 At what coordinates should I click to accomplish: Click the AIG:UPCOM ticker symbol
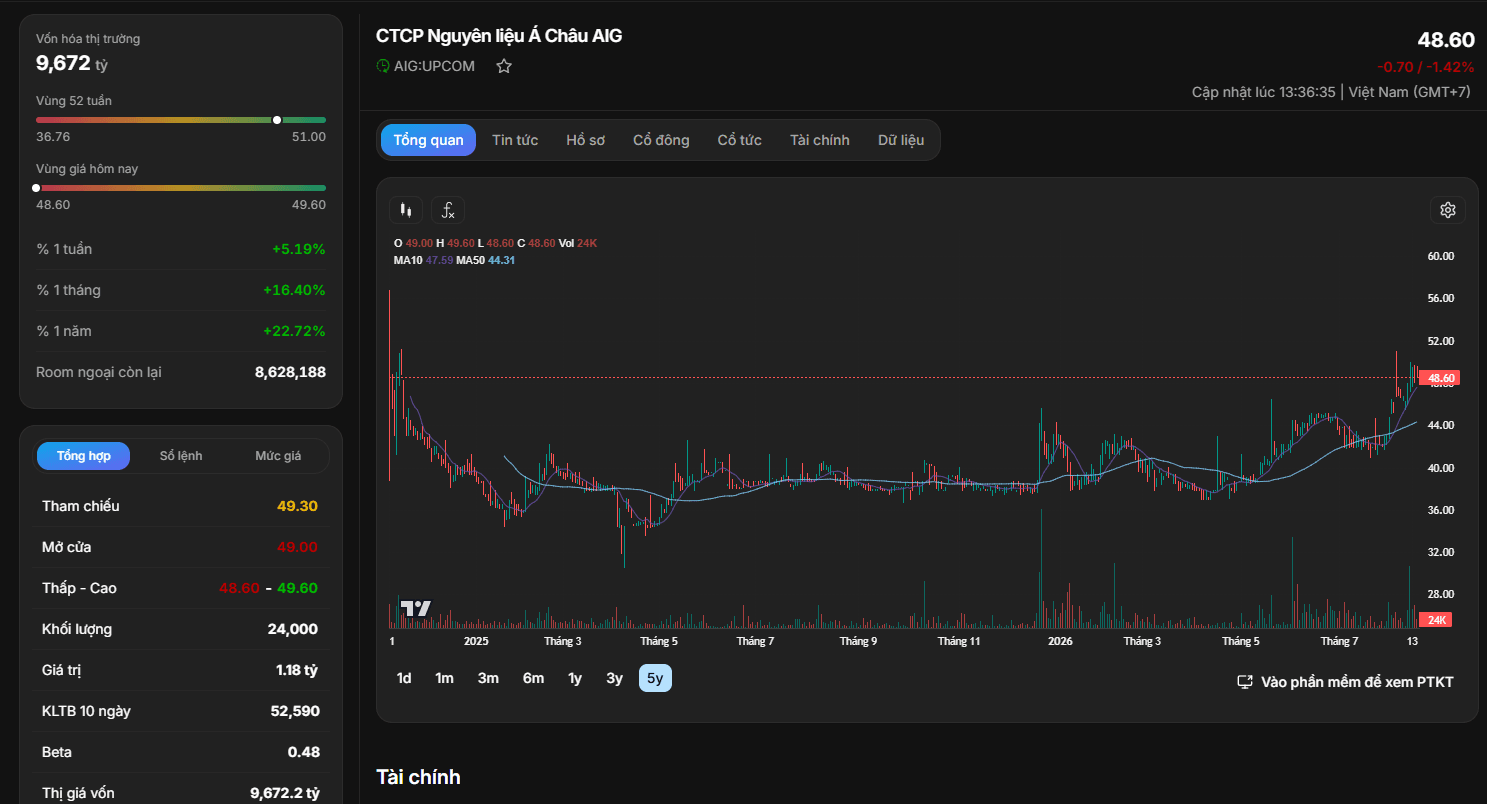coord(434,66)
